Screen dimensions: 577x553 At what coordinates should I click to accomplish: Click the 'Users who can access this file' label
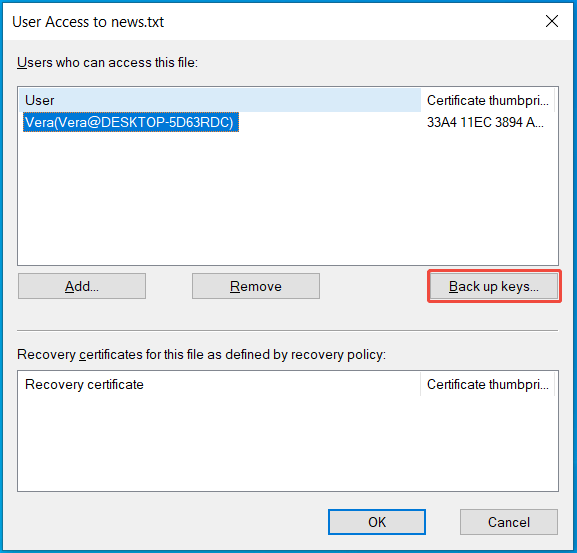point(107,63)
